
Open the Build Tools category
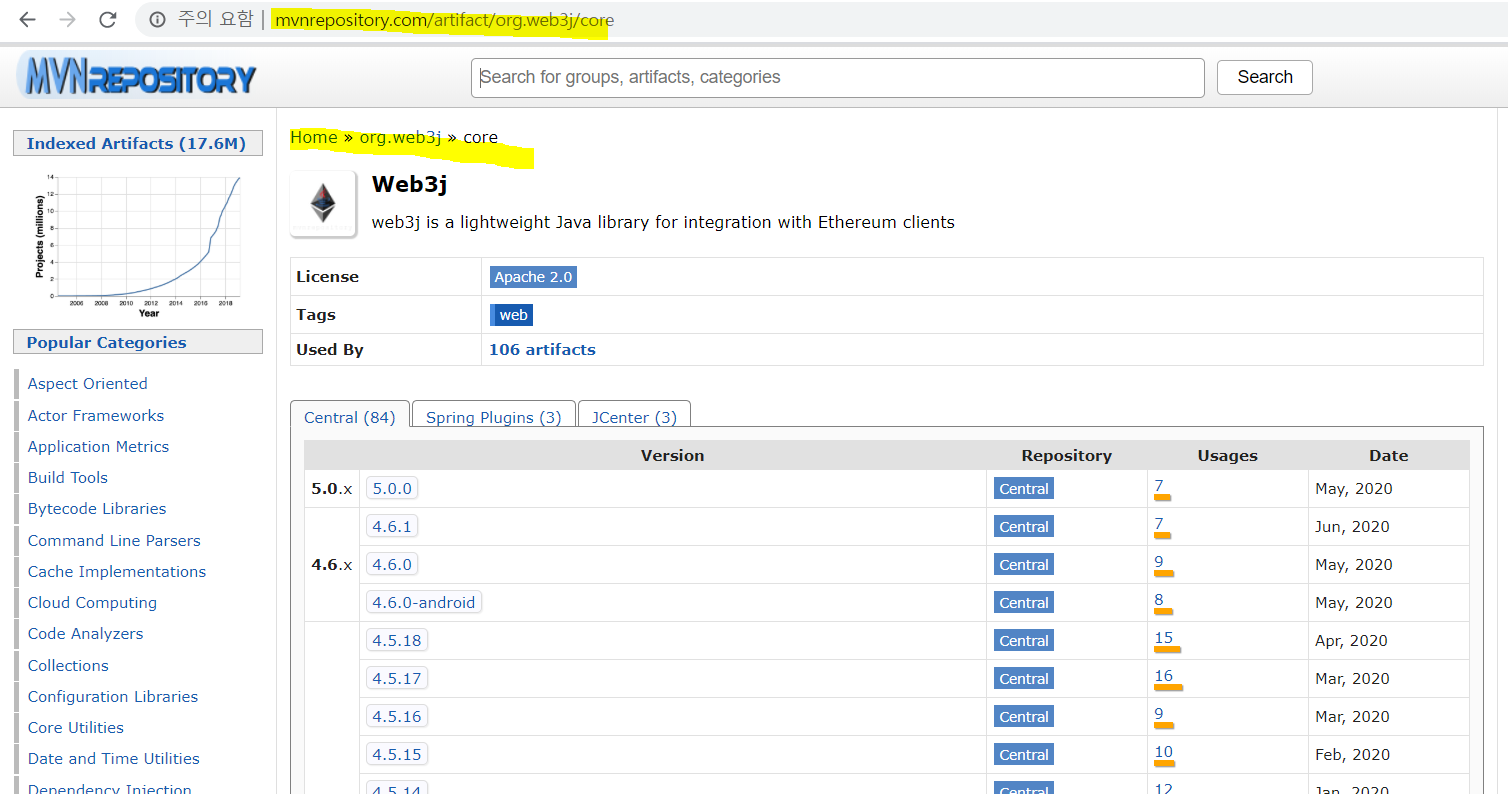point(68,478)
